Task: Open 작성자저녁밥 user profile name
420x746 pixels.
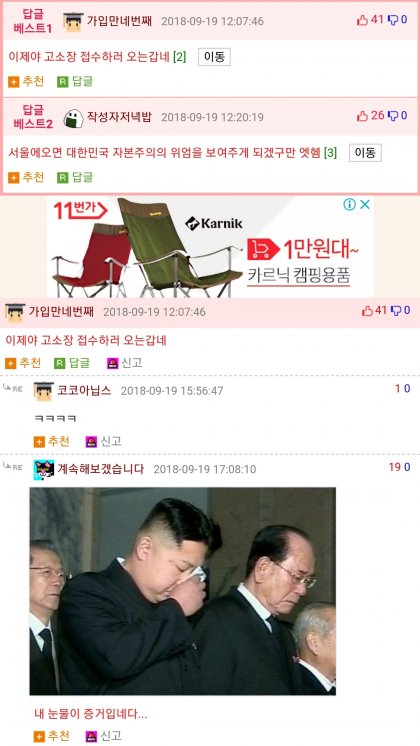Action: pos(119,117)
